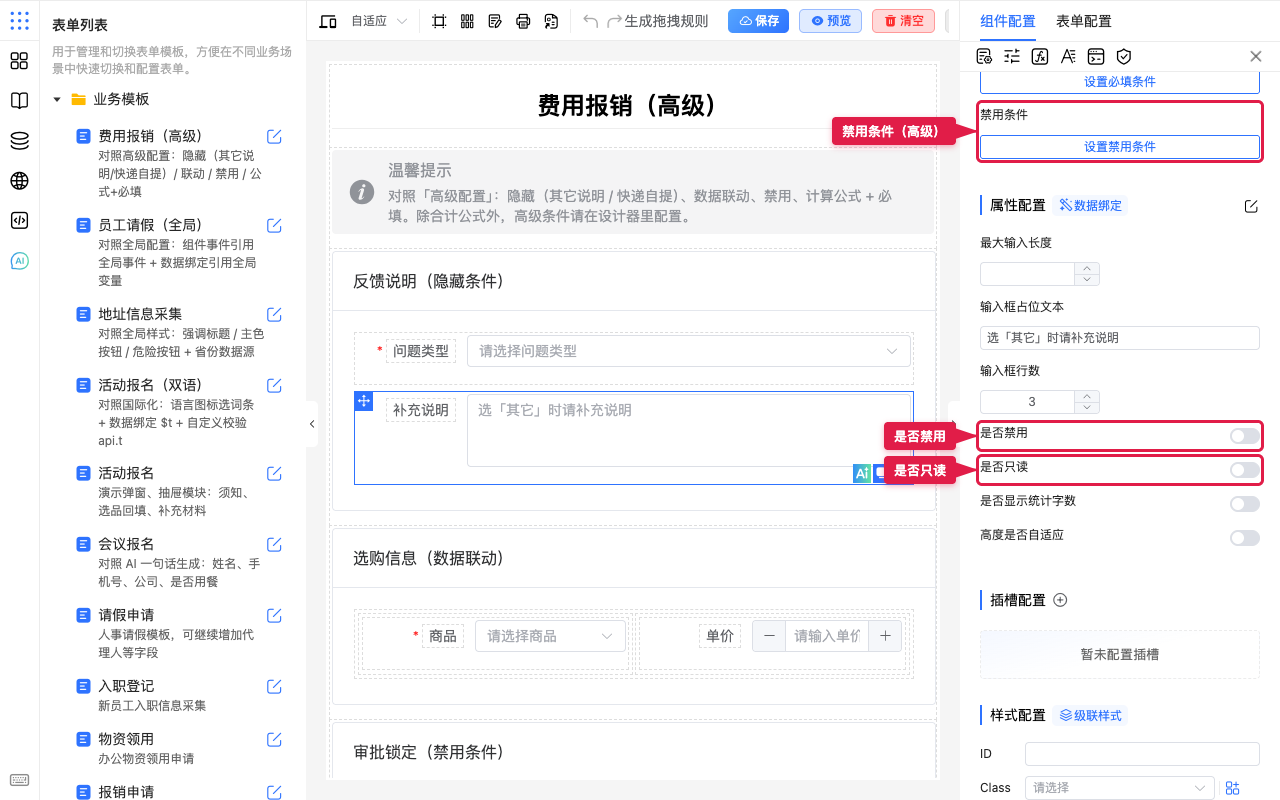The width and height of the screenshot is (1280, 800).
Task: Open the validation shield icon in config panel
Action: click(x=1124, y=56)
